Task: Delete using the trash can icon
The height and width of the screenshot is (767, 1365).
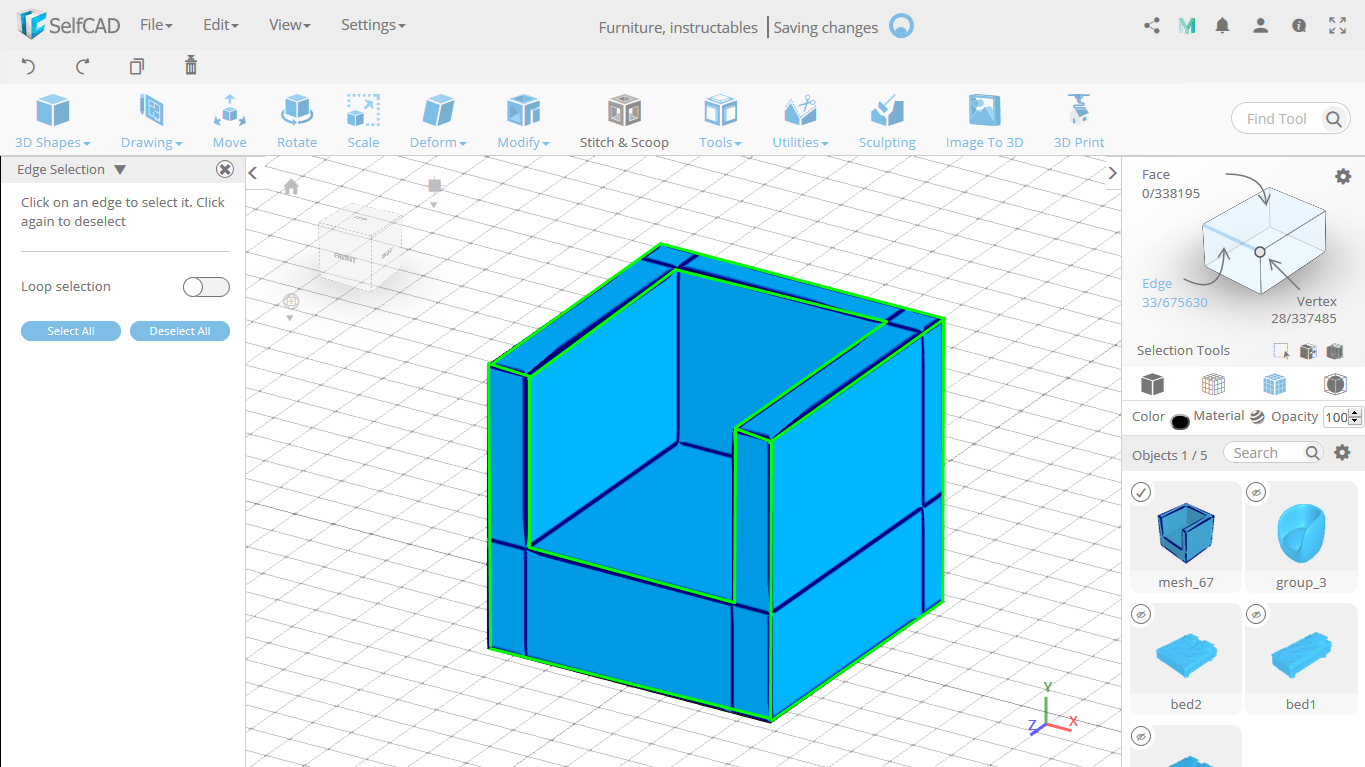Action: (x=191, y=66)
